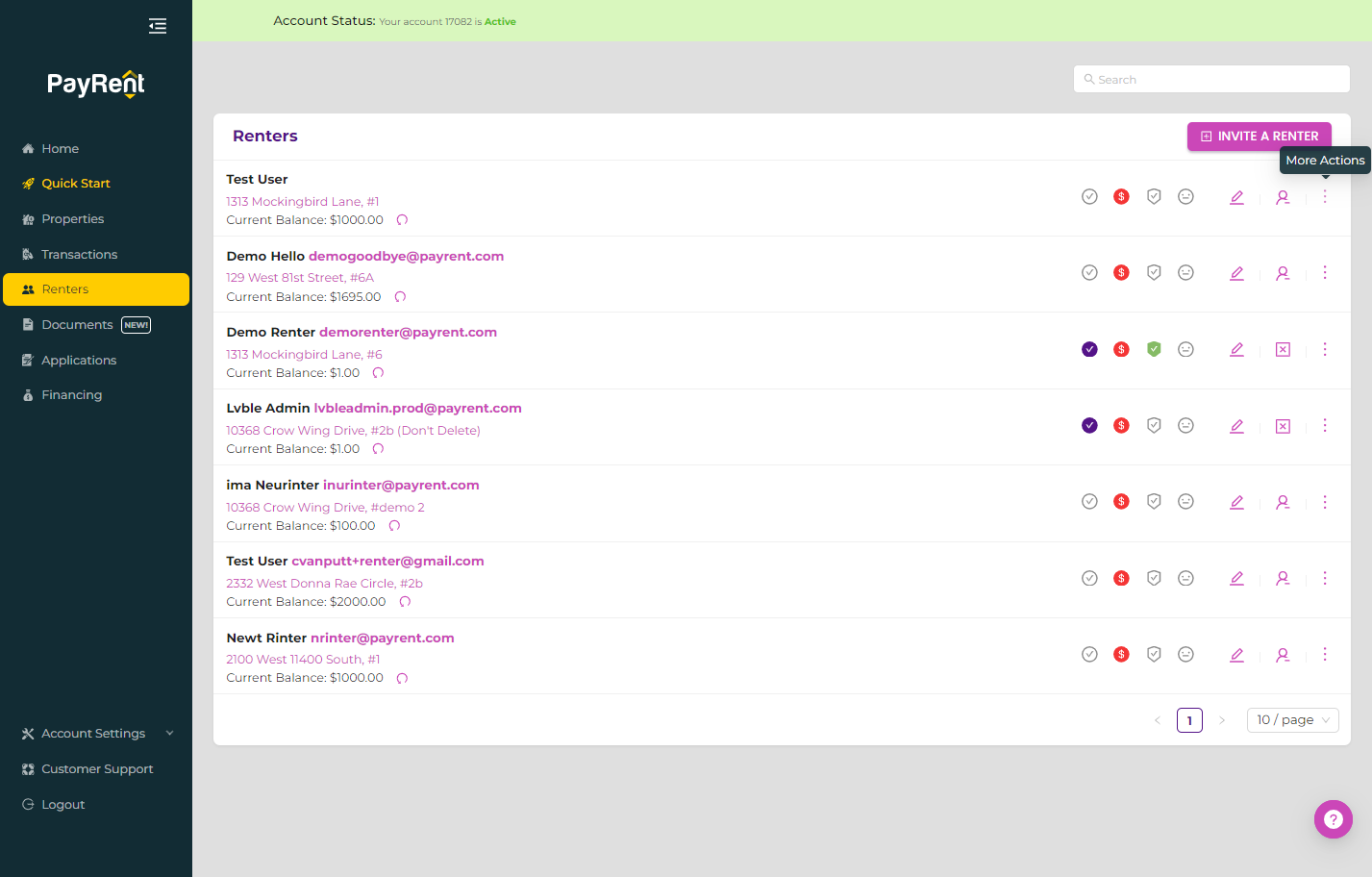Edit the Demo Renter row with pencil icon
1372x877 pixels.
pyautogui.click(x=1236, y=349)
